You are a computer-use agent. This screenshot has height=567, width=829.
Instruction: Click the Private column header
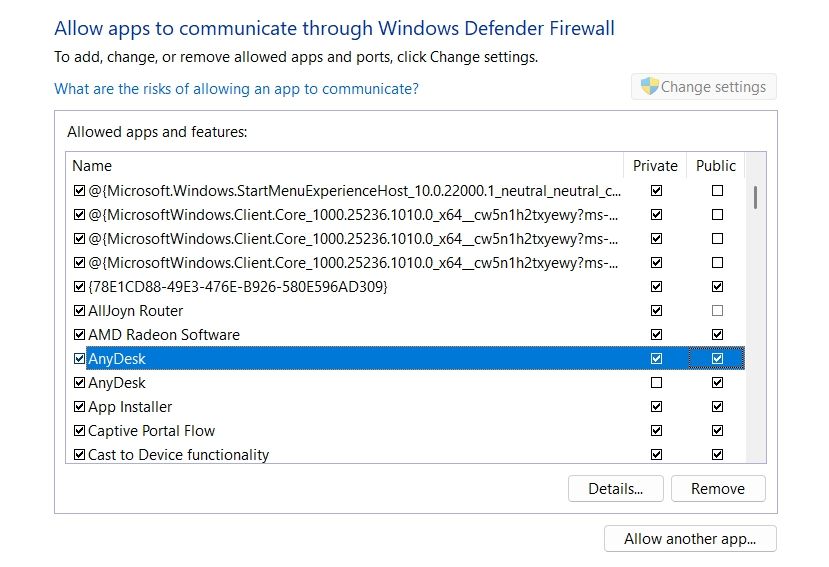655,166
